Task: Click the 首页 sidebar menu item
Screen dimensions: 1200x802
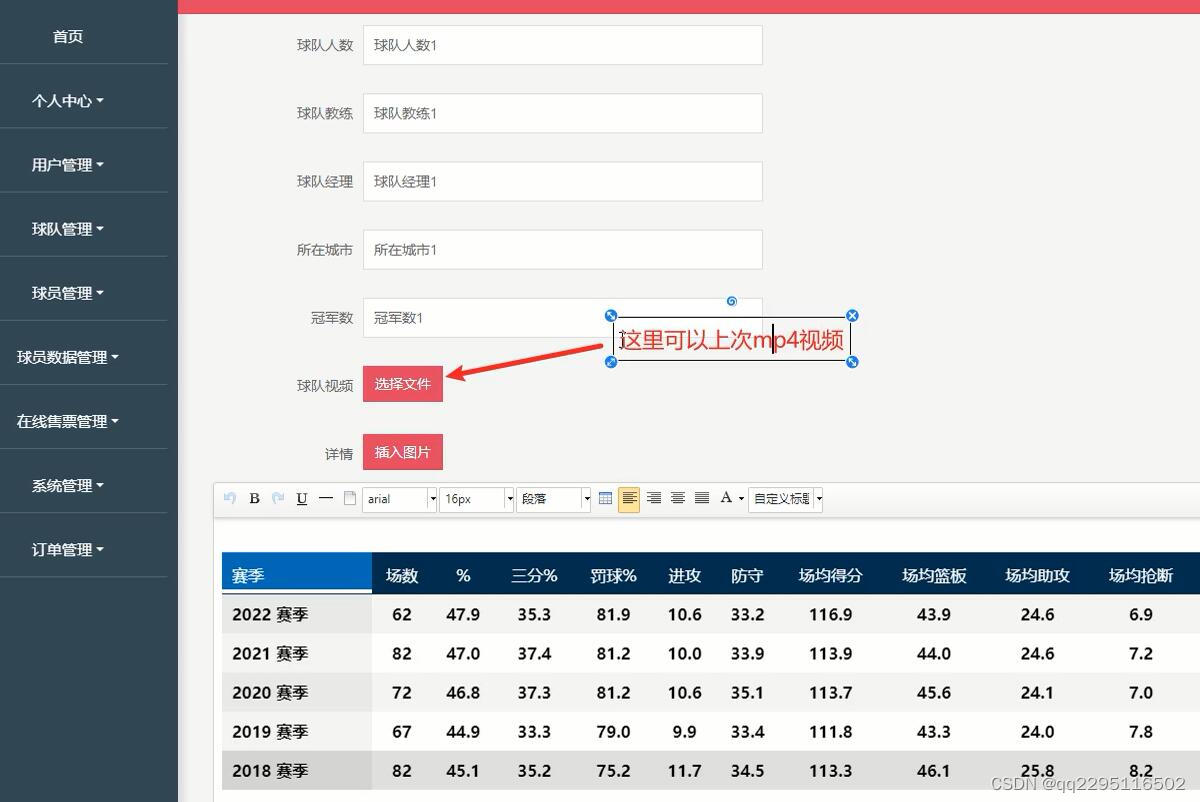Action: tap(67, 36)
